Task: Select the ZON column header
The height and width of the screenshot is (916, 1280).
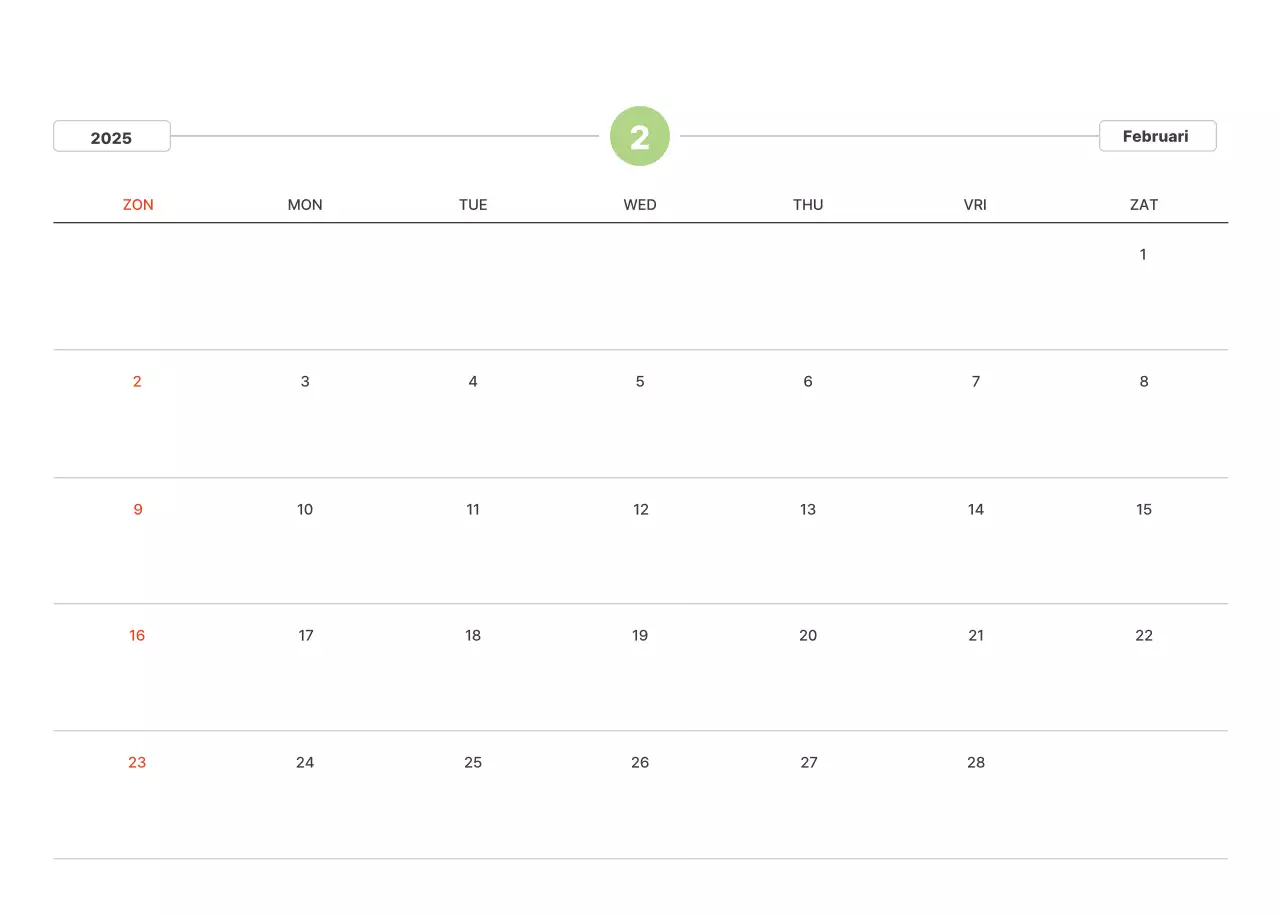Action: pos(138,205)
